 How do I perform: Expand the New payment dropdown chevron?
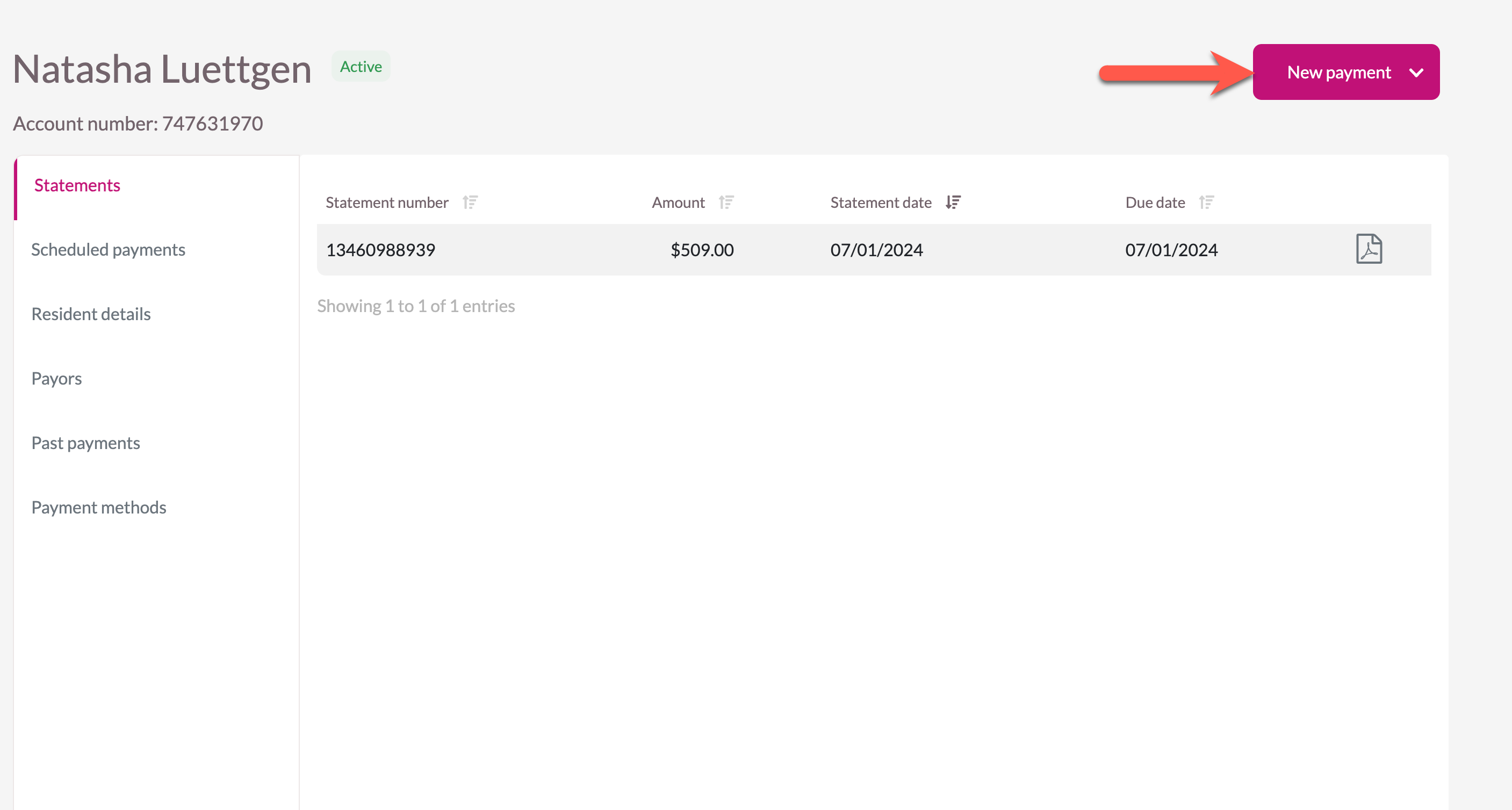[1416, 73]
